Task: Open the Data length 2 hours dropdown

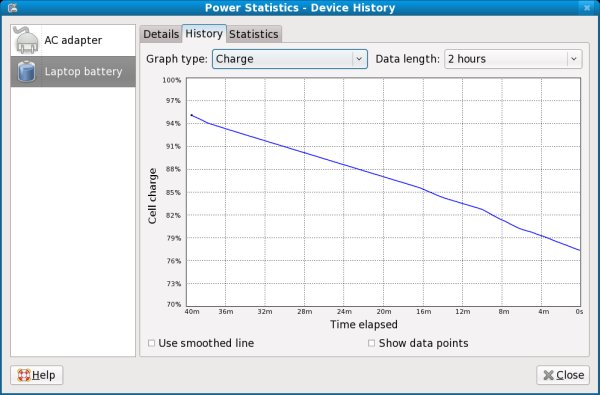Action: point(513,59)
